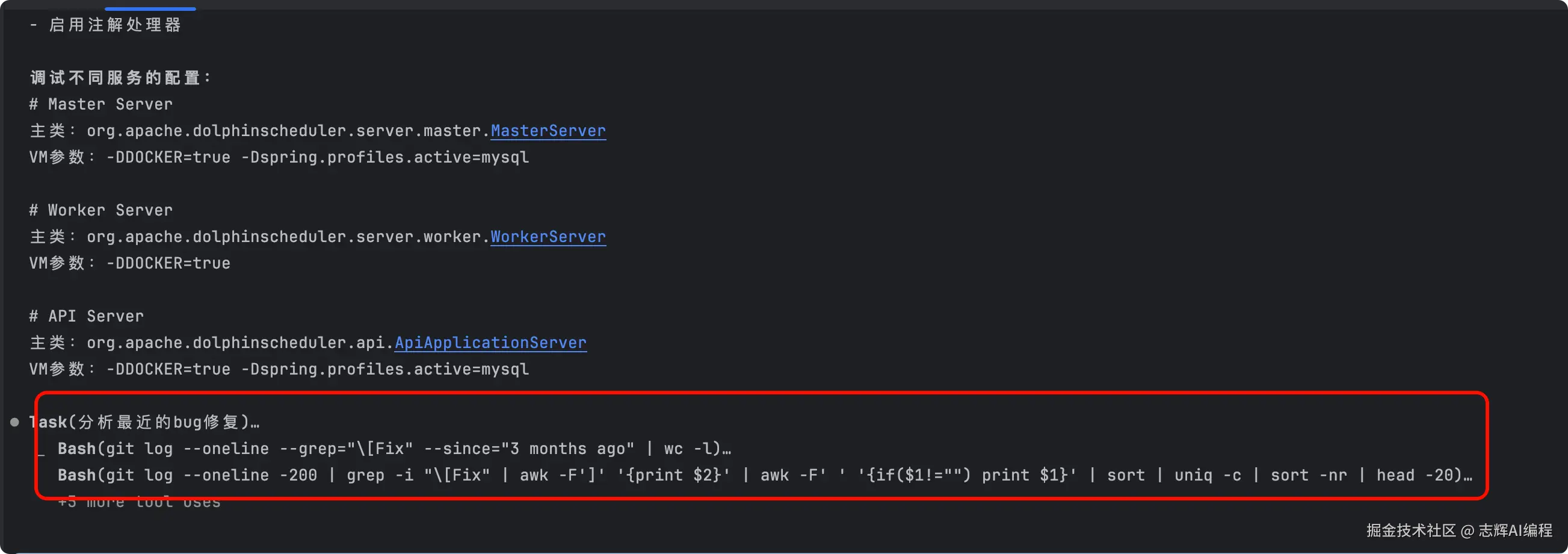Image resolution: width=1568 pixels, height=554 pixels.
Task: Select the Bash command ending with 'head -20'
Action: pos(764,475)
